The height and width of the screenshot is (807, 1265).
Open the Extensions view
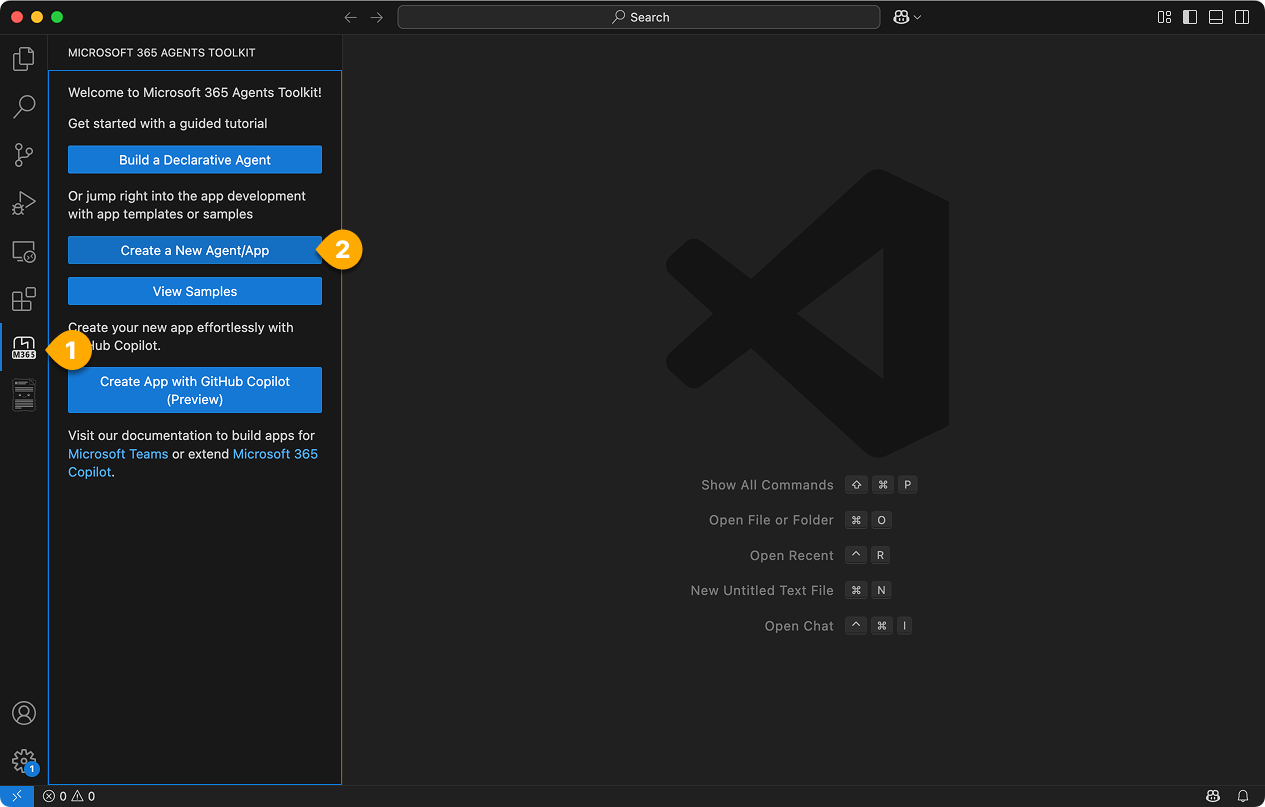tap(24, 299)
